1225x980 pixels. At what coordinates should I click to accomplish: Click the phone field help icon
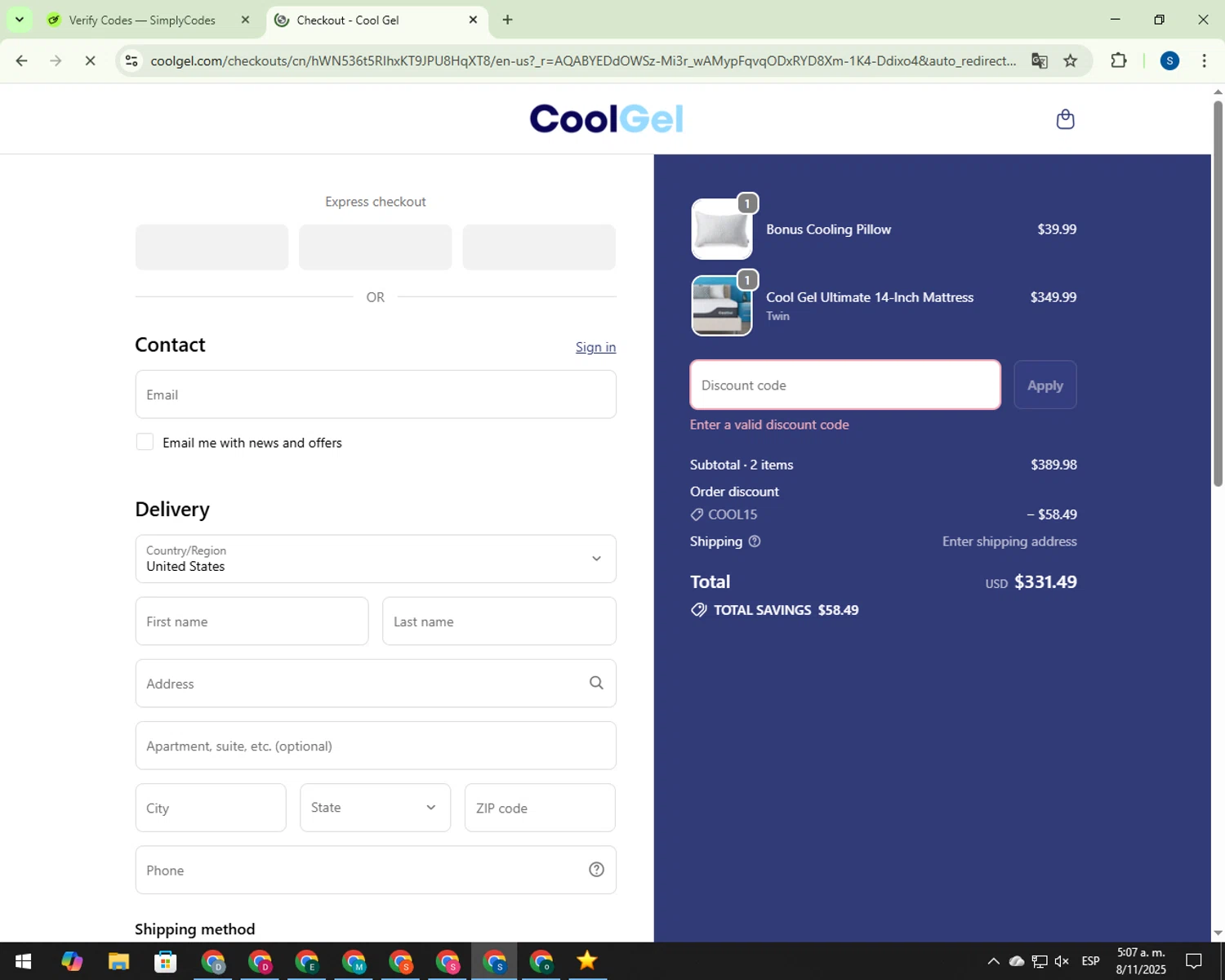click(596, 870)
